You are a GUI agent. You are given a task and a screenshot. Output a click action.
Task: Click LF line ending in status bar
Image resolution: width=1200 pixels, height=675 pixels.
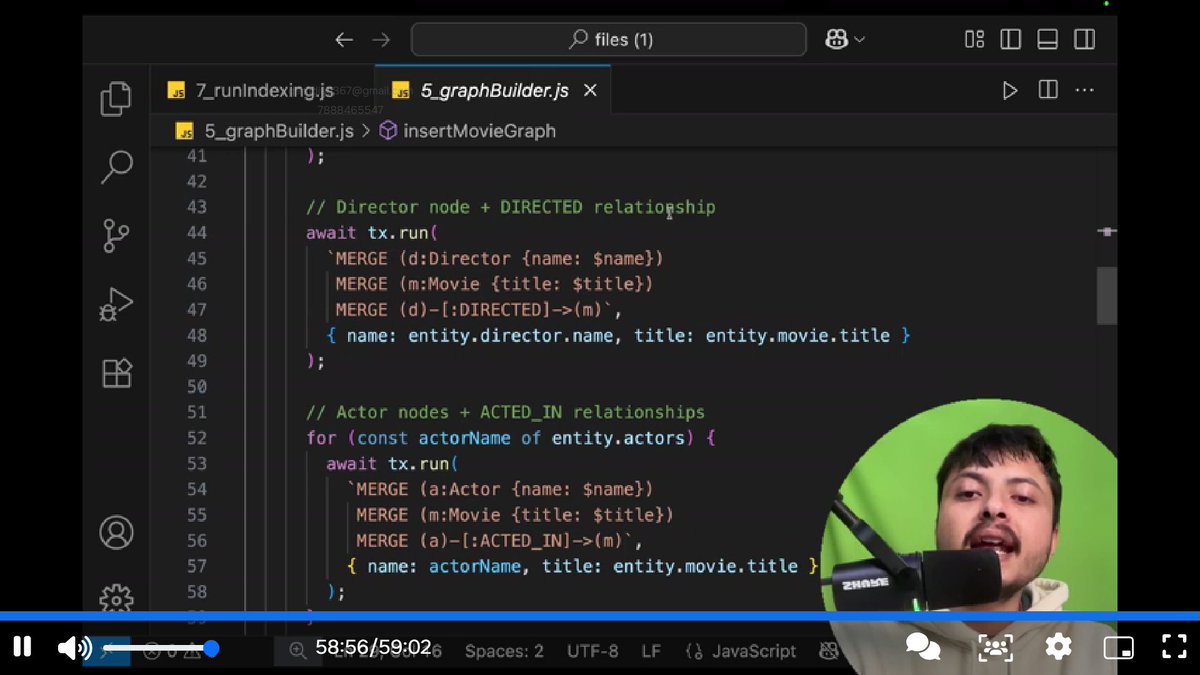[x=651, y=651]
